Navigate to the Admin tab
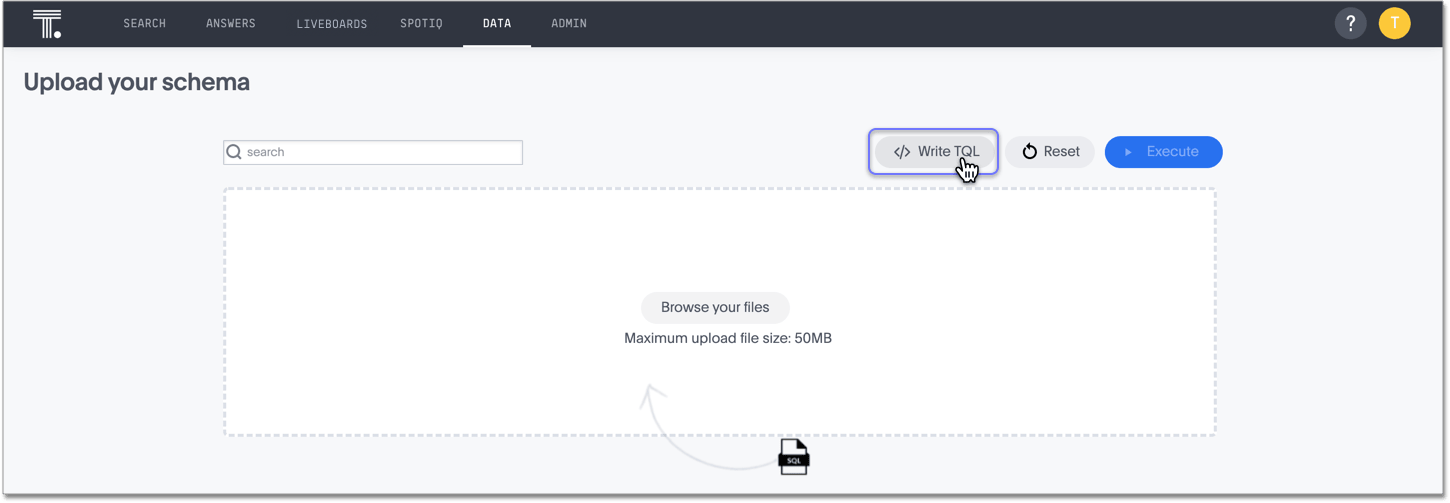This screenshot has height=503, width=1450. coord(569,23)
